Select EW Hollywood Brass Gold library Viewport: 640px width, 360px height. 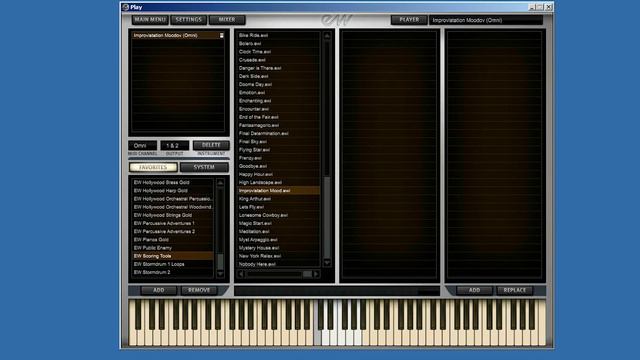(173, 182)
